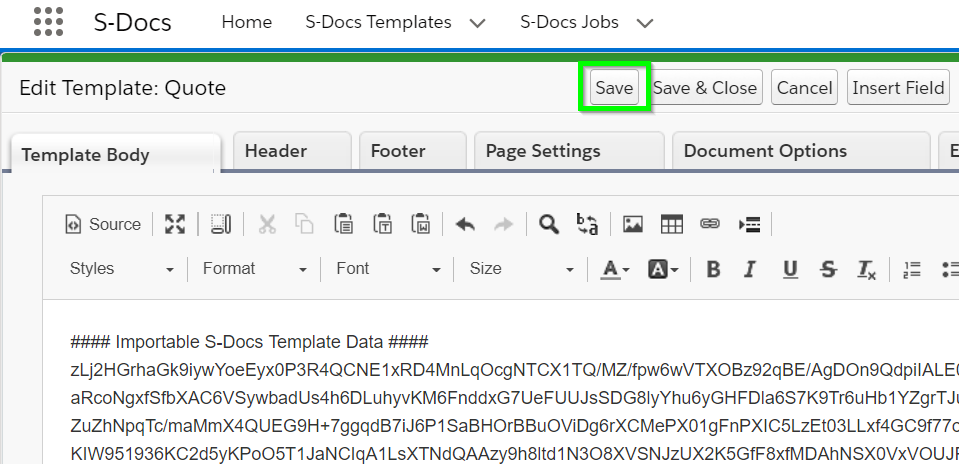Go to the Home nav item
The height and width of the screenshot is (464, 959).
246,22
